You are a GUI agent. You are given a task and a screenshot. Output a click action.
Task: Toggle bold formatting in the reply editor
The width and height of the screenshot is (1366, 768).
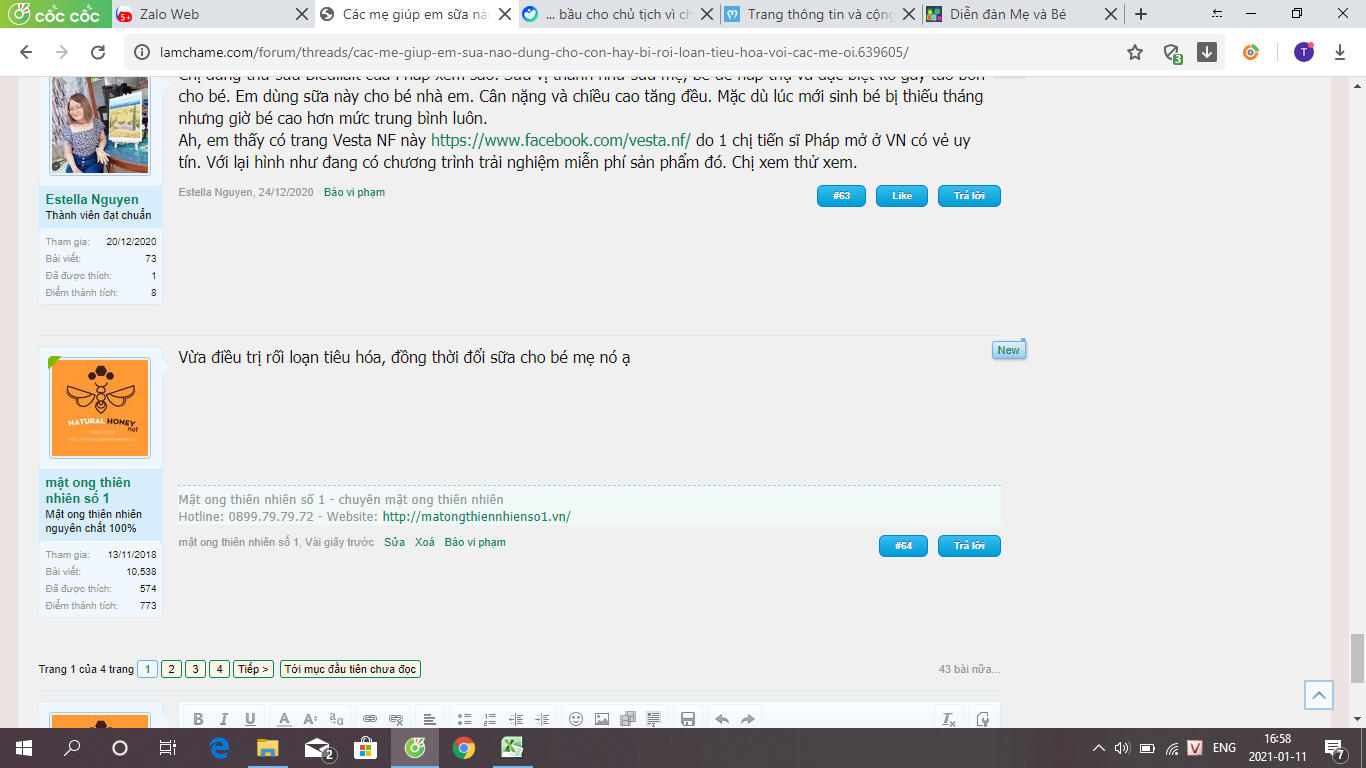click(x=198, y=719)
